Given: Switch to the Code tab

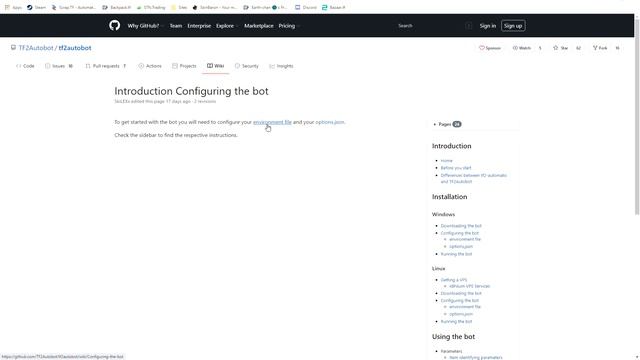Looking at the screenshot, I should click(x=25, y=66).
